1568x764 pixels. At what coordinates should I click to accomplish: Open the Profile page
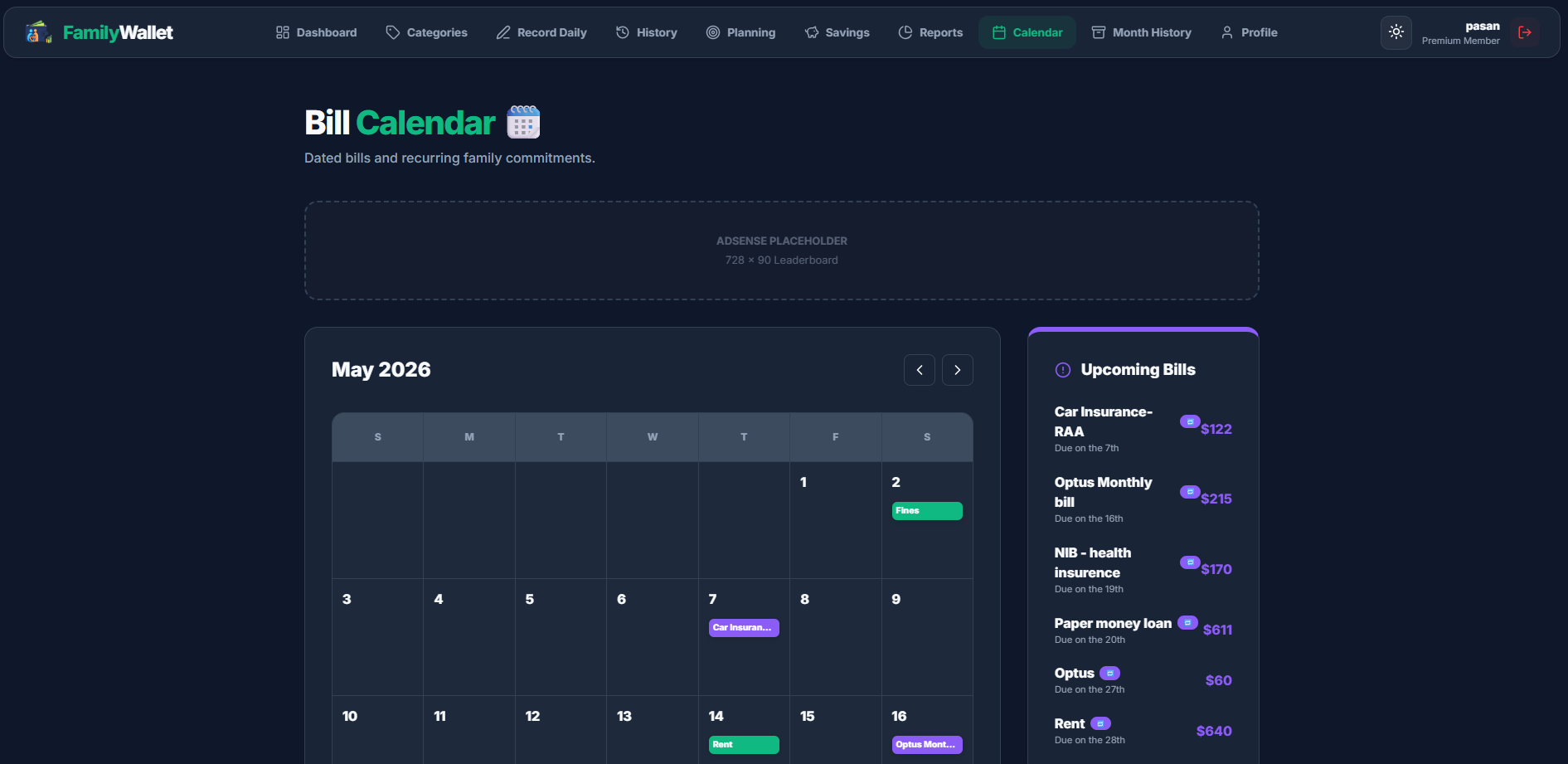tap(1249, 32)
